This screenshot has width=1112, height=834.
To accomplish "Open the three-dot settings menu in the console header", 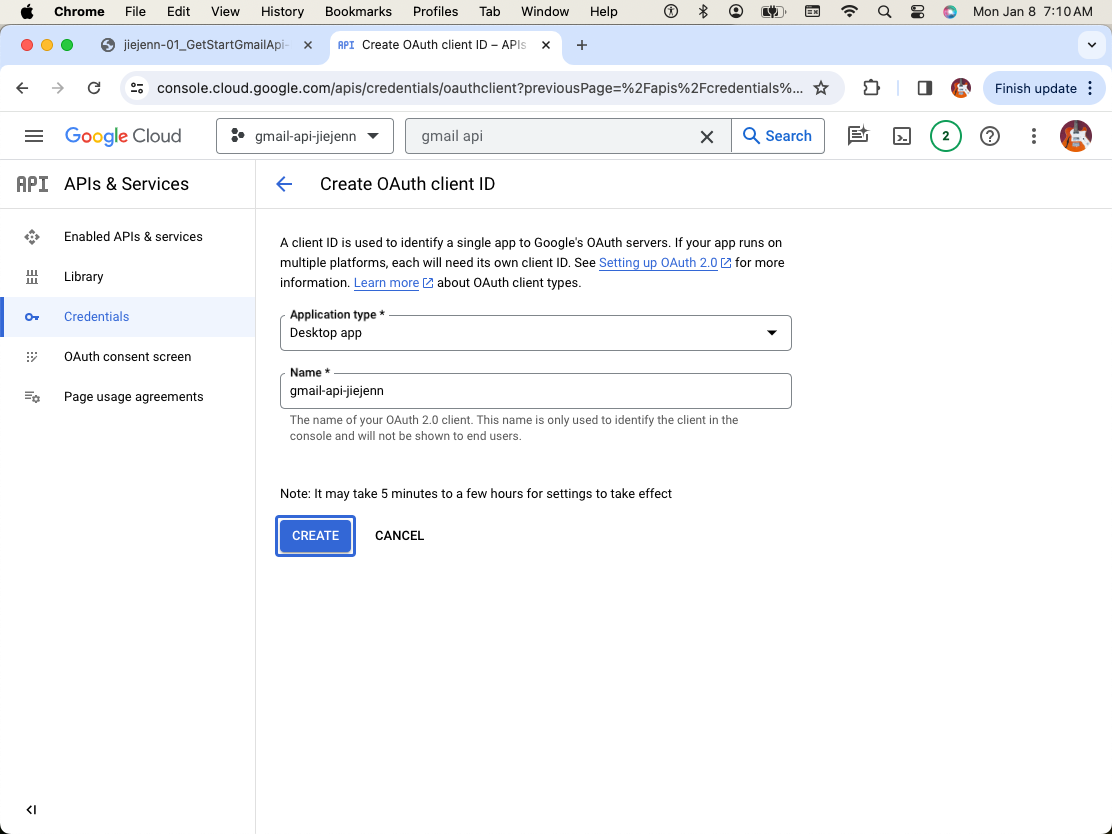I will tap(1033, 135).
